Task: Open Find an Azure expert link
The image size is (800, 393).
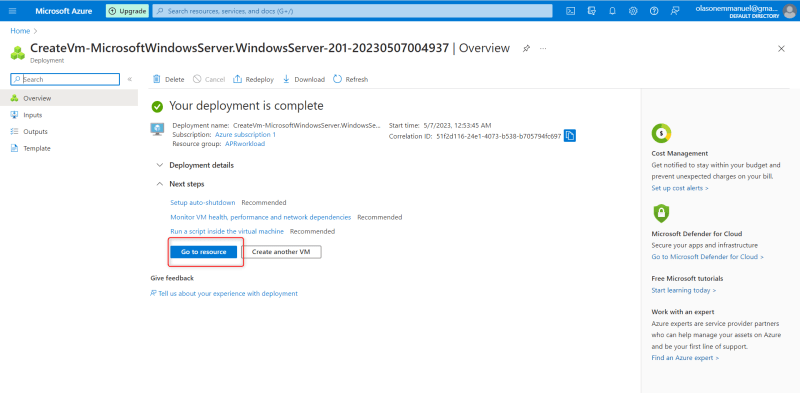Action: coord(685,358)
